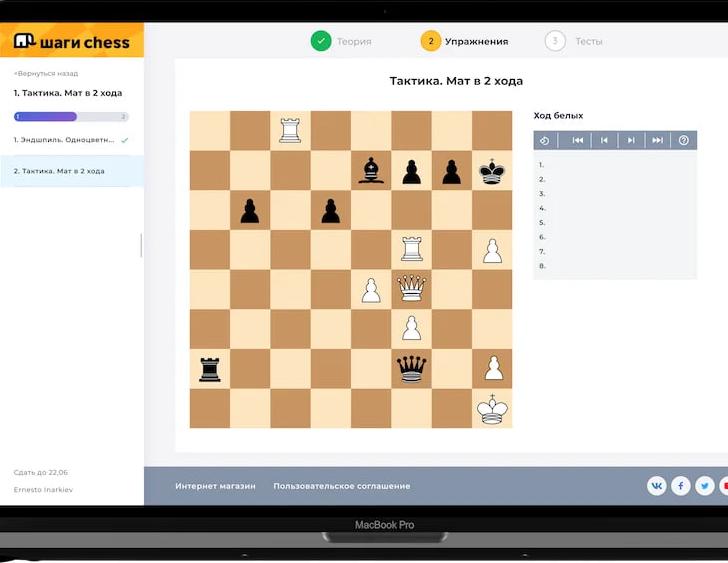Open the Twitter social link

(x=705, y=486)
